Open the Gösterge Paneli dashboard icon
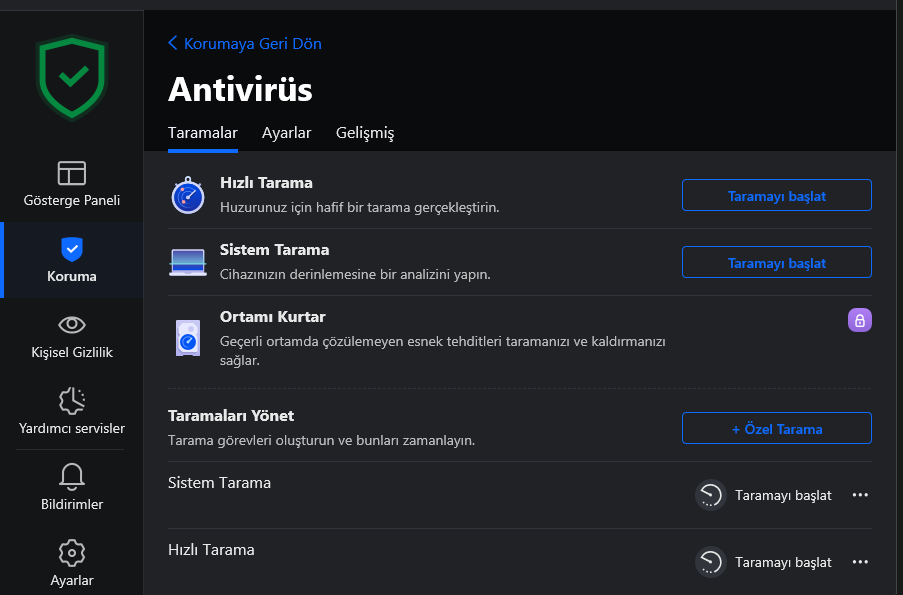Viewport: 903px width, 595px height. tap(72, 173)
